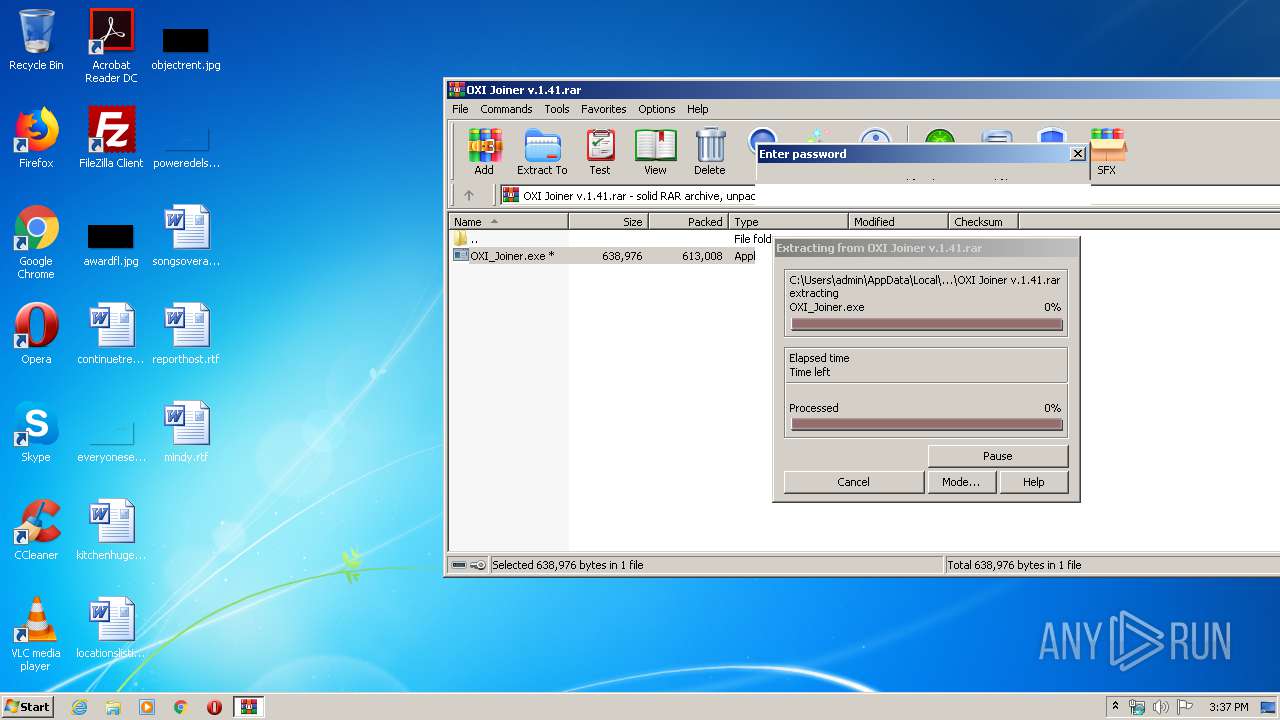This screenshot has height=720, width=1280.
Task: Open the Help menu
Action: (x=698, y=109)
